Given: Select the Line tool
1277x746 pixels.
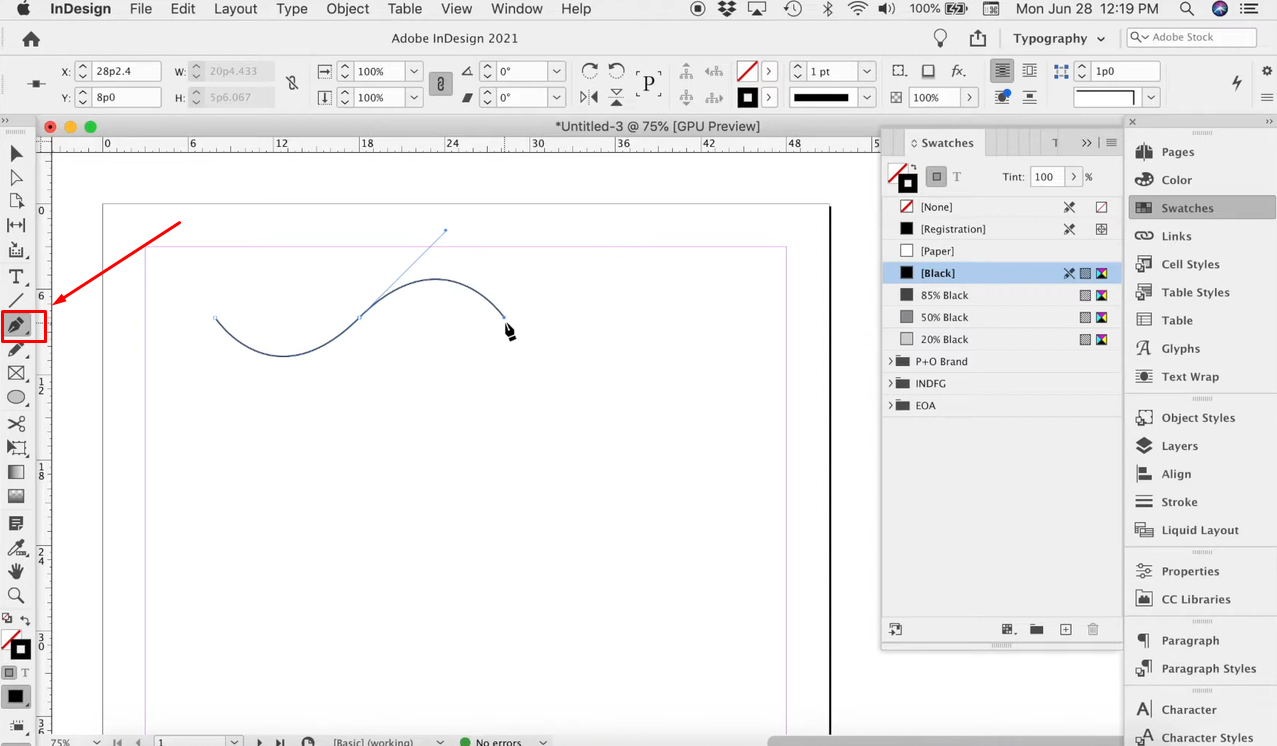Looking at the screenshot, I should pyautogui.click(x=16, y=300).
